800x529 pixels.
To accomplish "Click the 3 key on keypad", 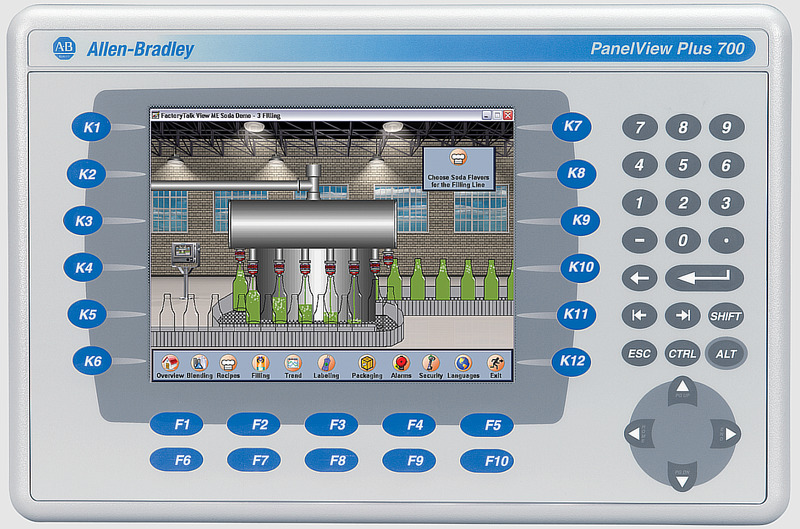I will coord(727,203).
